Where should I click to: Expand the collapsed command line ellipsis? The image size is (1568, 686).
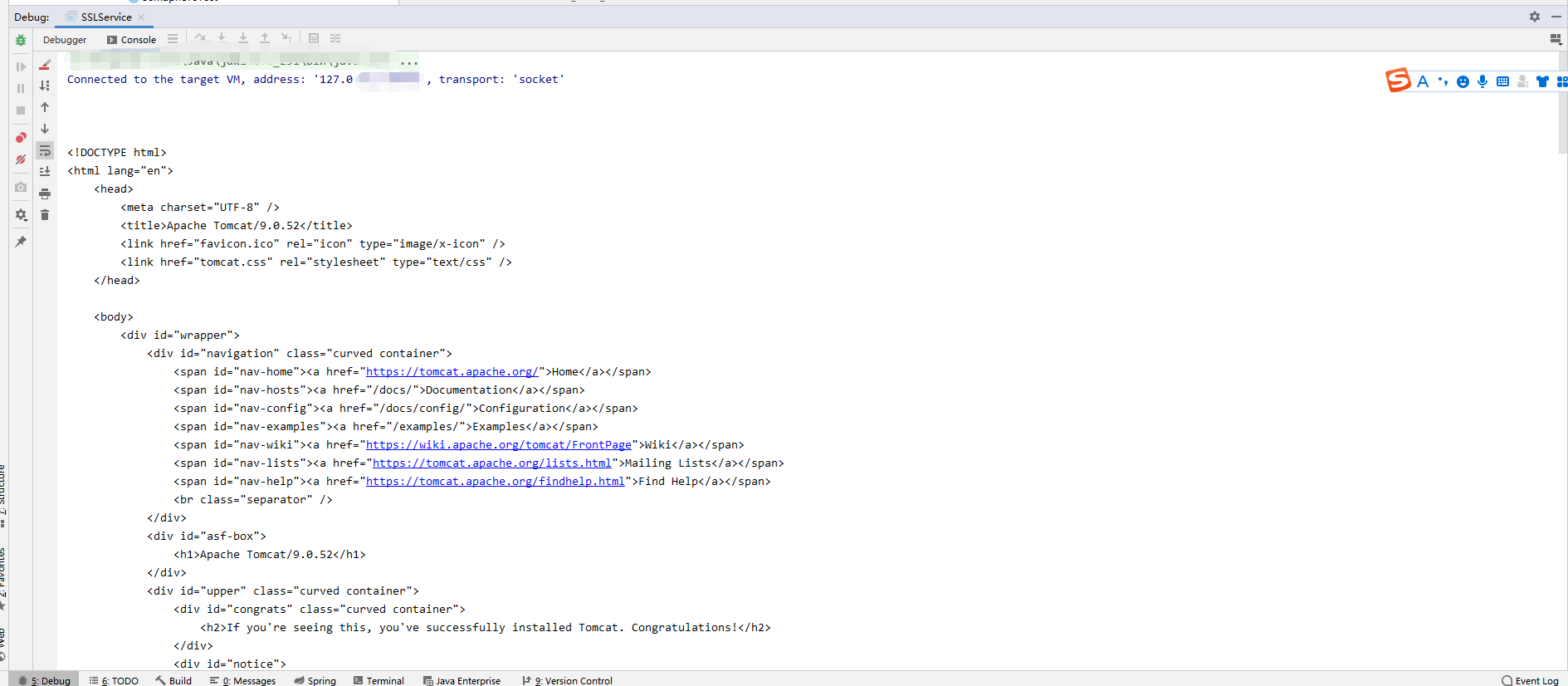click(x=409, y=61)
